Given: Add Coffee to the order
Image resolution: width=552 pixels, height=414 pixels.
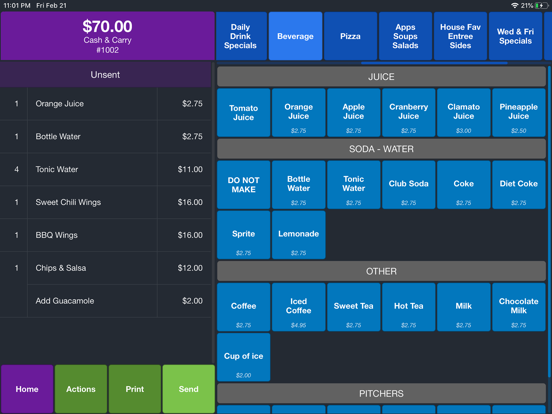Looking at the screenshot, I should (244, 307).
